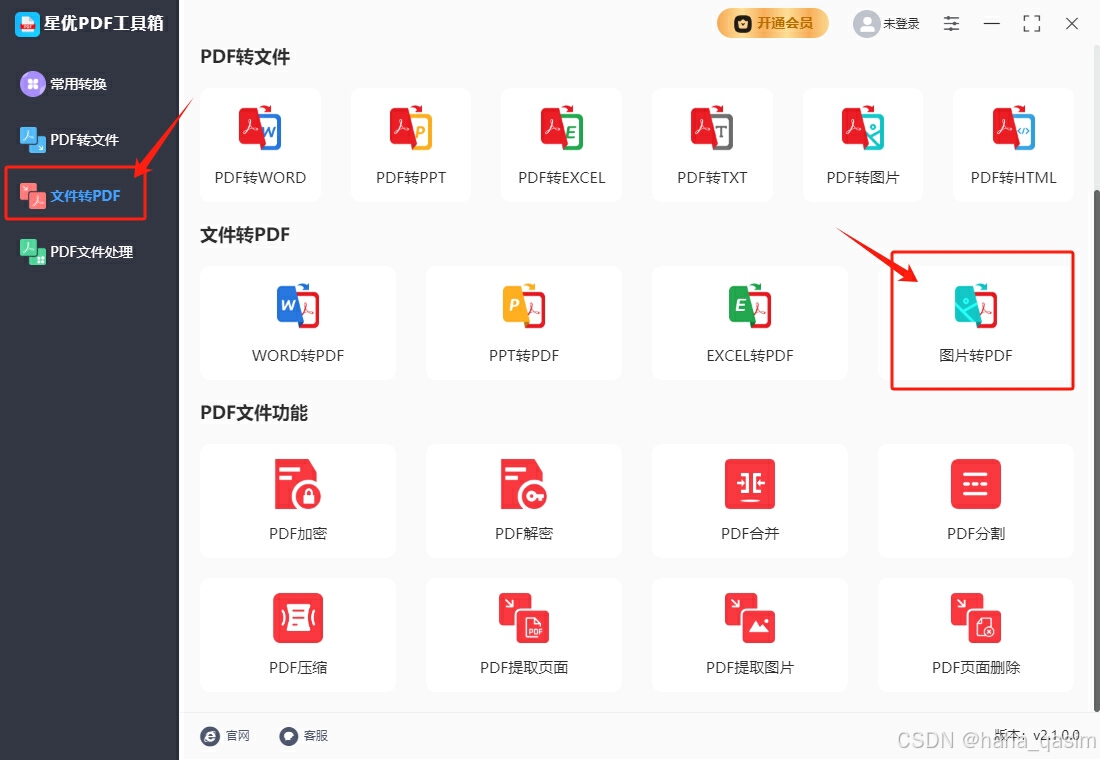Viewport: 1100px width, 760px height.
Task: Open the PDF转HTML converter
Action: (x=1014, y=145)
